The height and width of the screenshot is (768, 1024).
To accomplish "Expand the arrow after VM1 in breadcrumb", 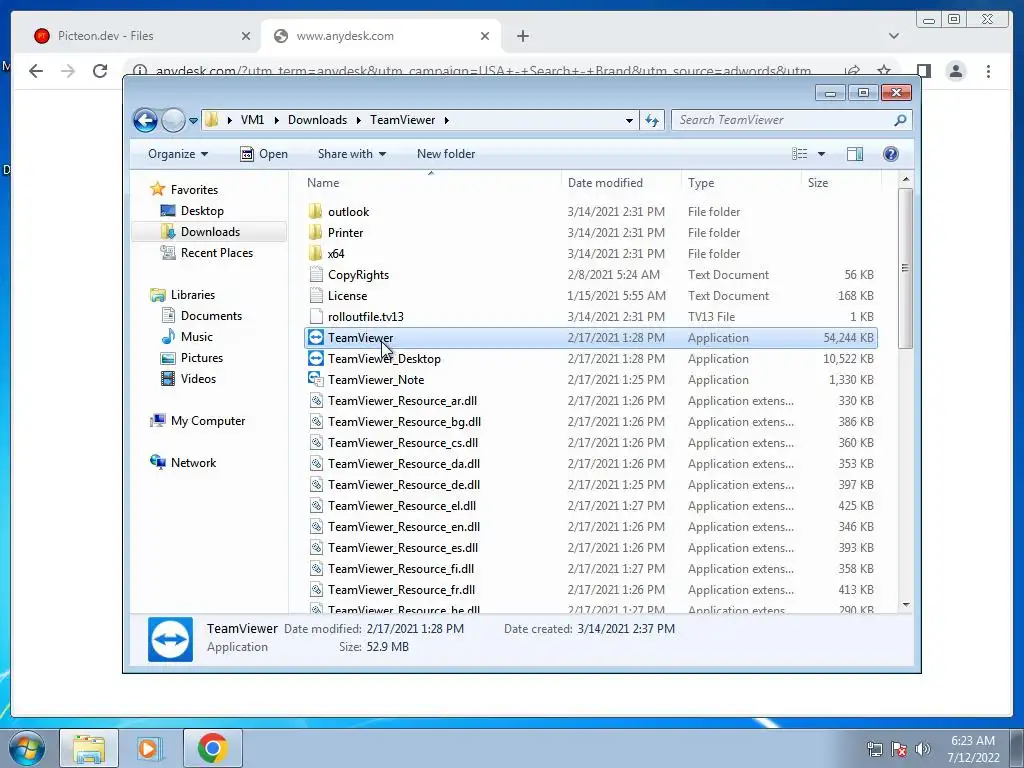I will coord(276,120).
